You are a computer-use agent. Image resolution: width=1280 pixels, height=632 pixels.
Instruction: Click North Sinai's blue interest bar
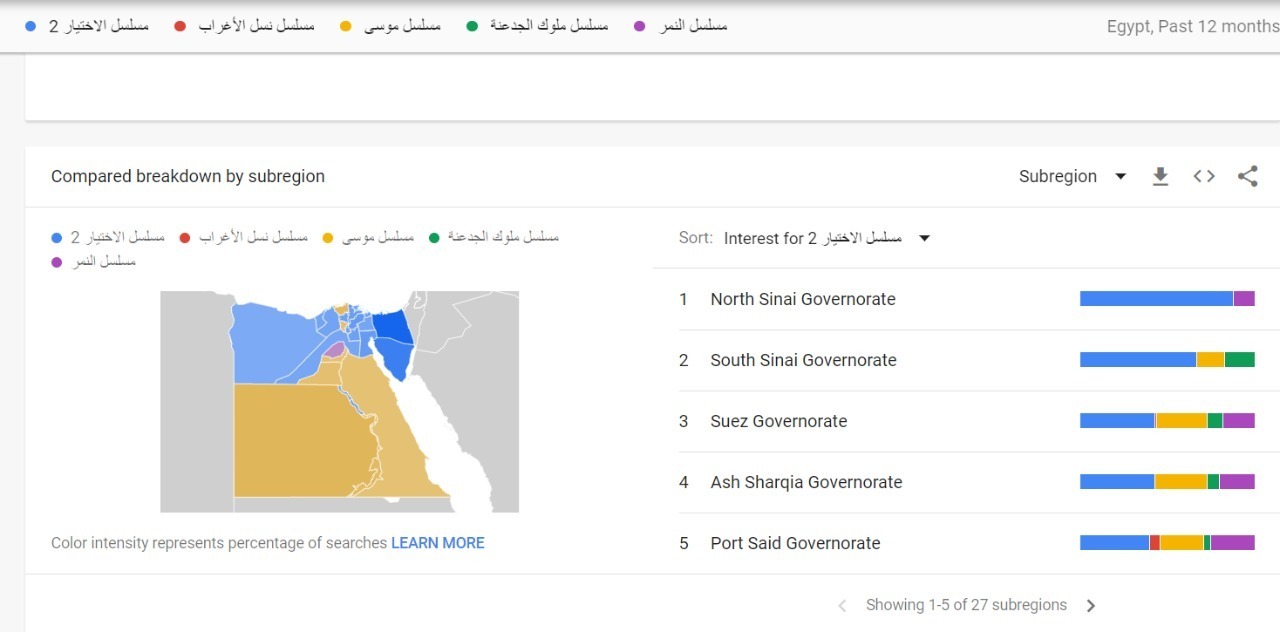pyautogui.click(x=1155, y=299)
